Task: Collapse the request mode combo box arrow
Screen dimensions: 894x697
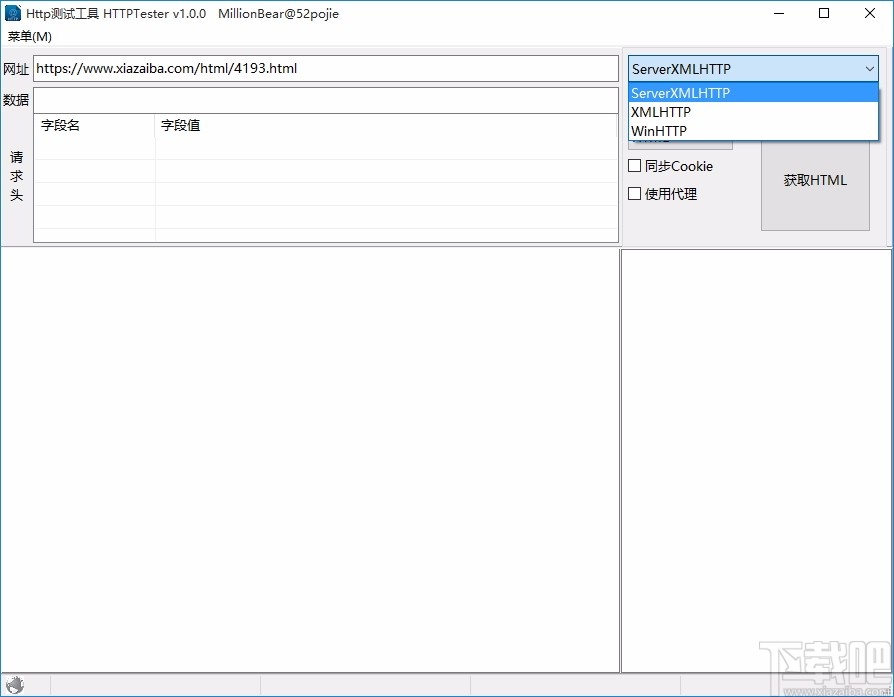Action: coord(870,68)
